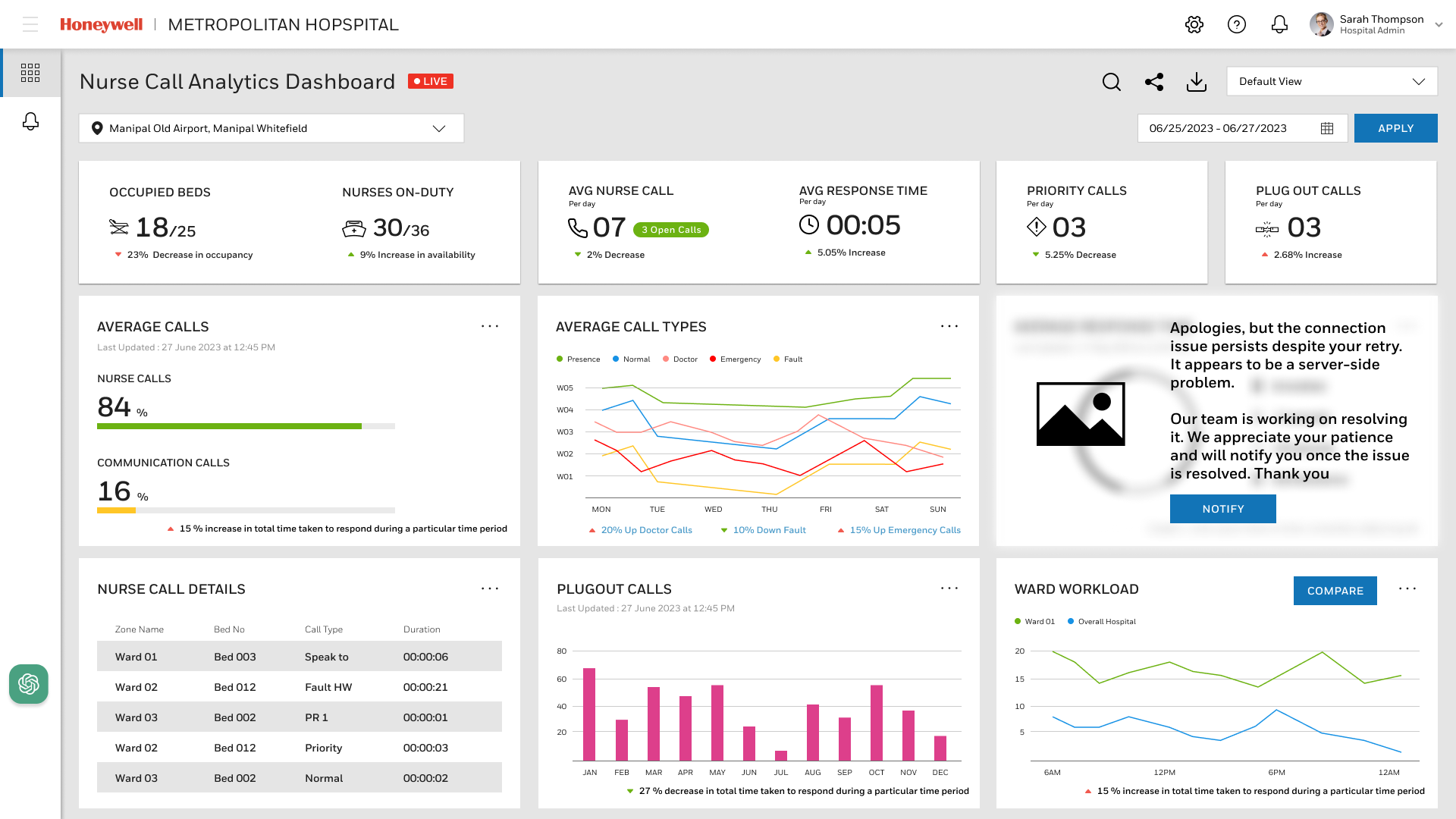Expand Sarah Thompson profile menu

(1439, 24)
